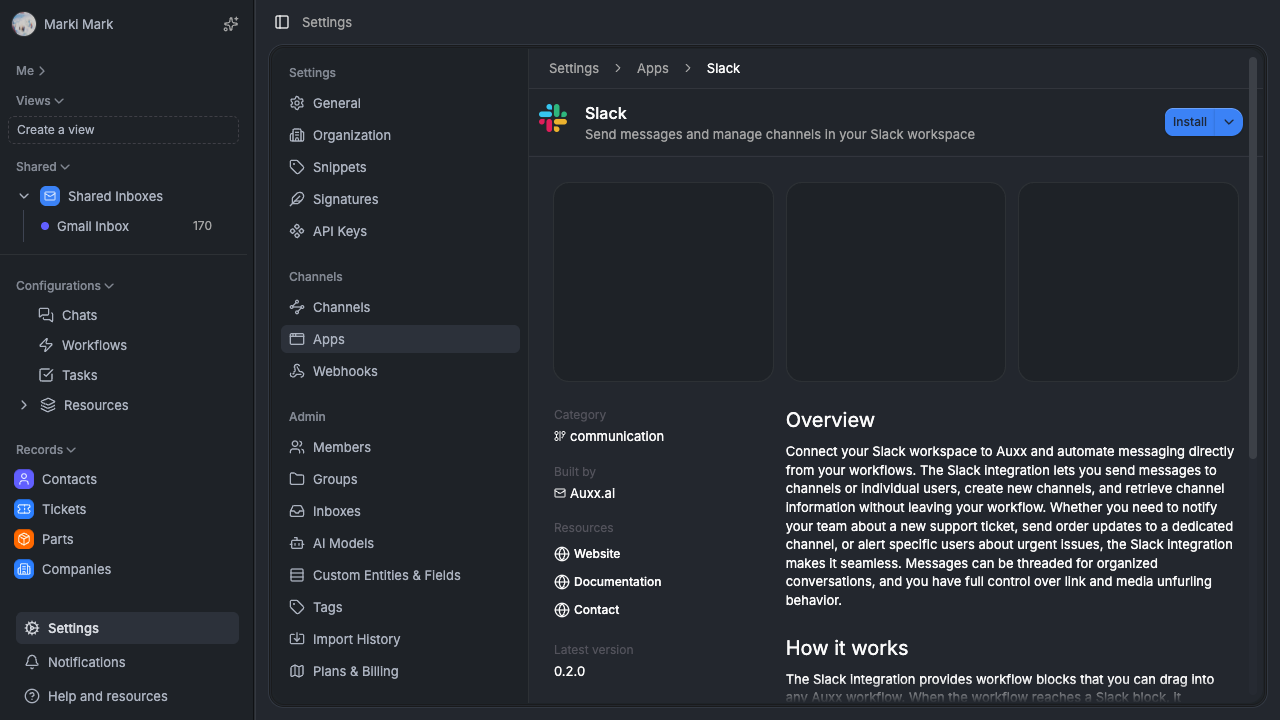Open Members admin page
Image resolution: width=1280 pixels, height=720 pixels.
[400, 447]
